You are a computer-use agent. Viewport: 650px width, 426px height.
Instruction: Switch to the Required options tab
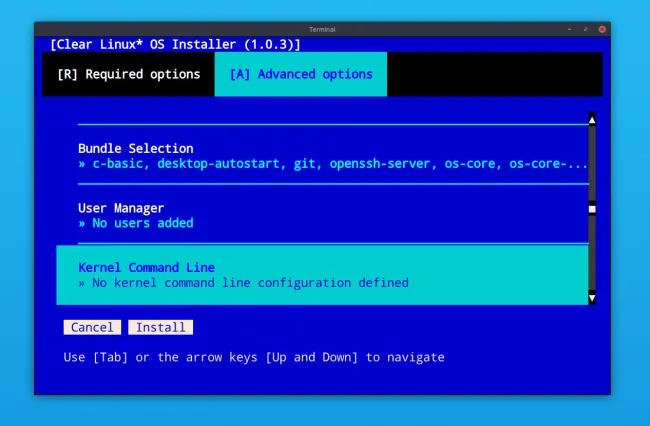129,74
